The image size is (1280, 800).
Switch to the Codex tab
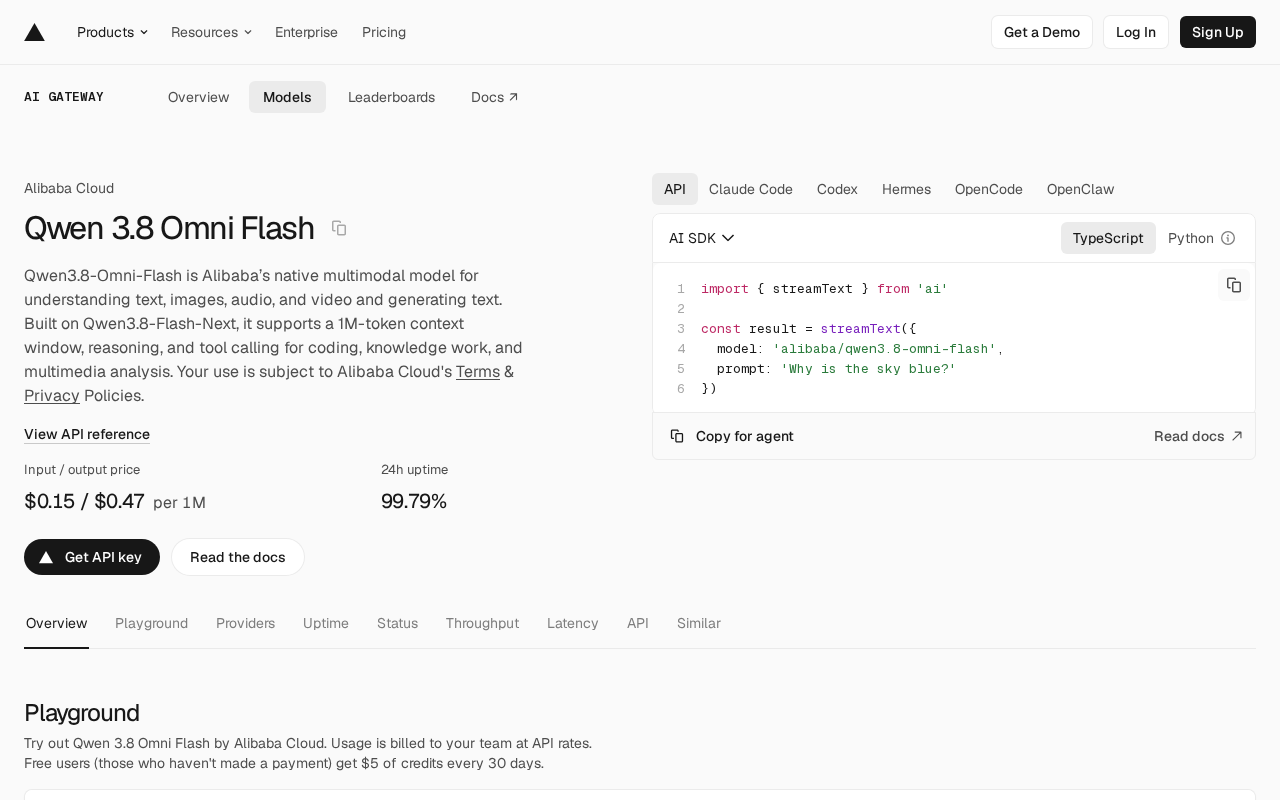(x=837, y=189)
